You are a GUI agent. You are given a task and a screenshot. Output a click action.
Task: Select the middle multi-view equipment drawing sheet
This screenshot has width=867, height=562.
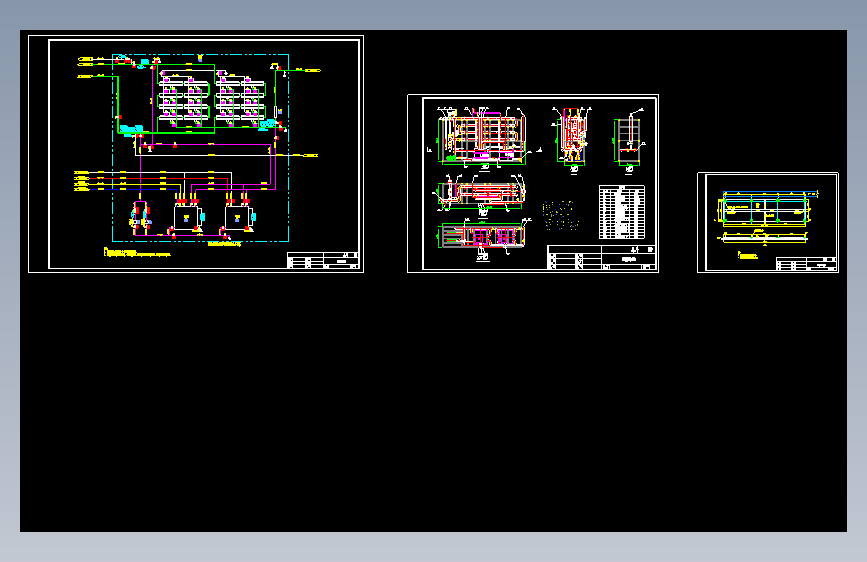(533, 183)
